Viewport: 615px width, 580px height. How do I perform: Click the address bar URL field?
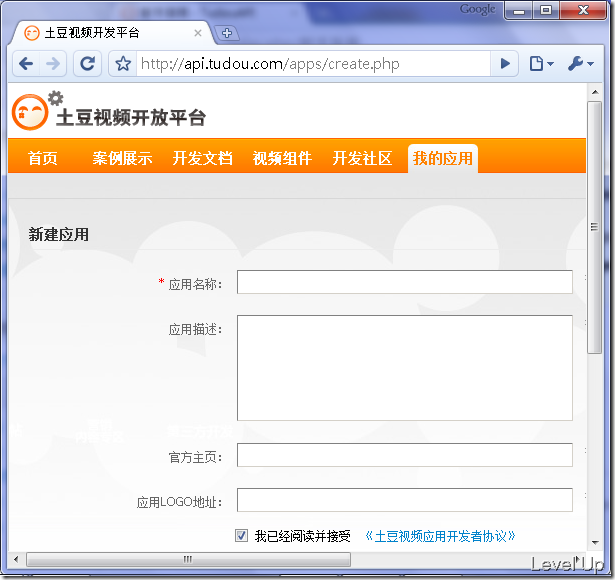tap(313, 64)
